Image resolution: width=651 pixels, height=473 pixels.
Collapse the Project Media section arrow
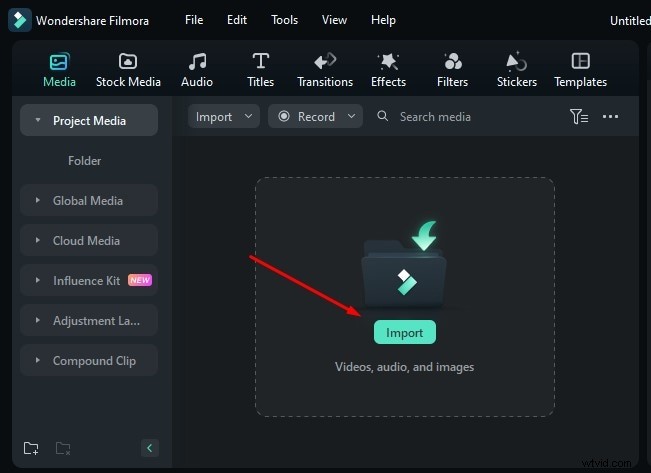coord(38,120)
